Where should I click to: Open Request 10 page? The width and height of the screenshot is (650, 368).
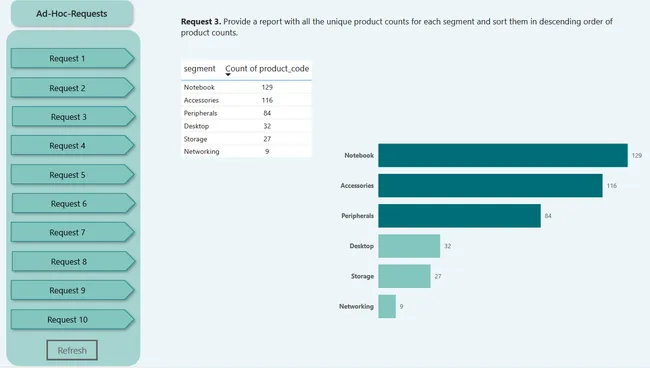(73, 320)
